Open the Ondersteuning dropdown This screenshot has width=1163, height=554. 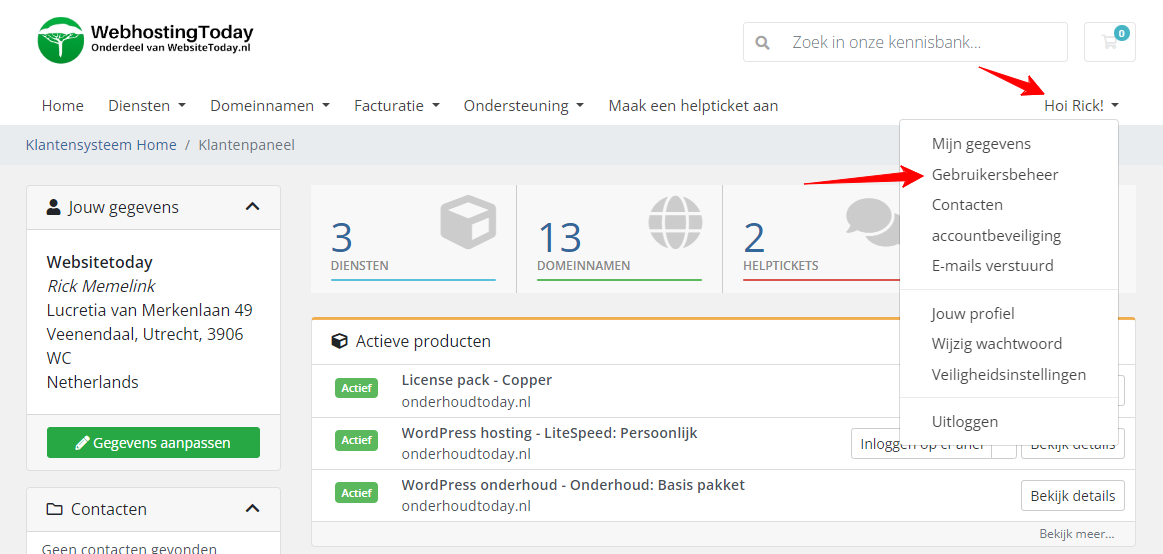coord(523,105)
